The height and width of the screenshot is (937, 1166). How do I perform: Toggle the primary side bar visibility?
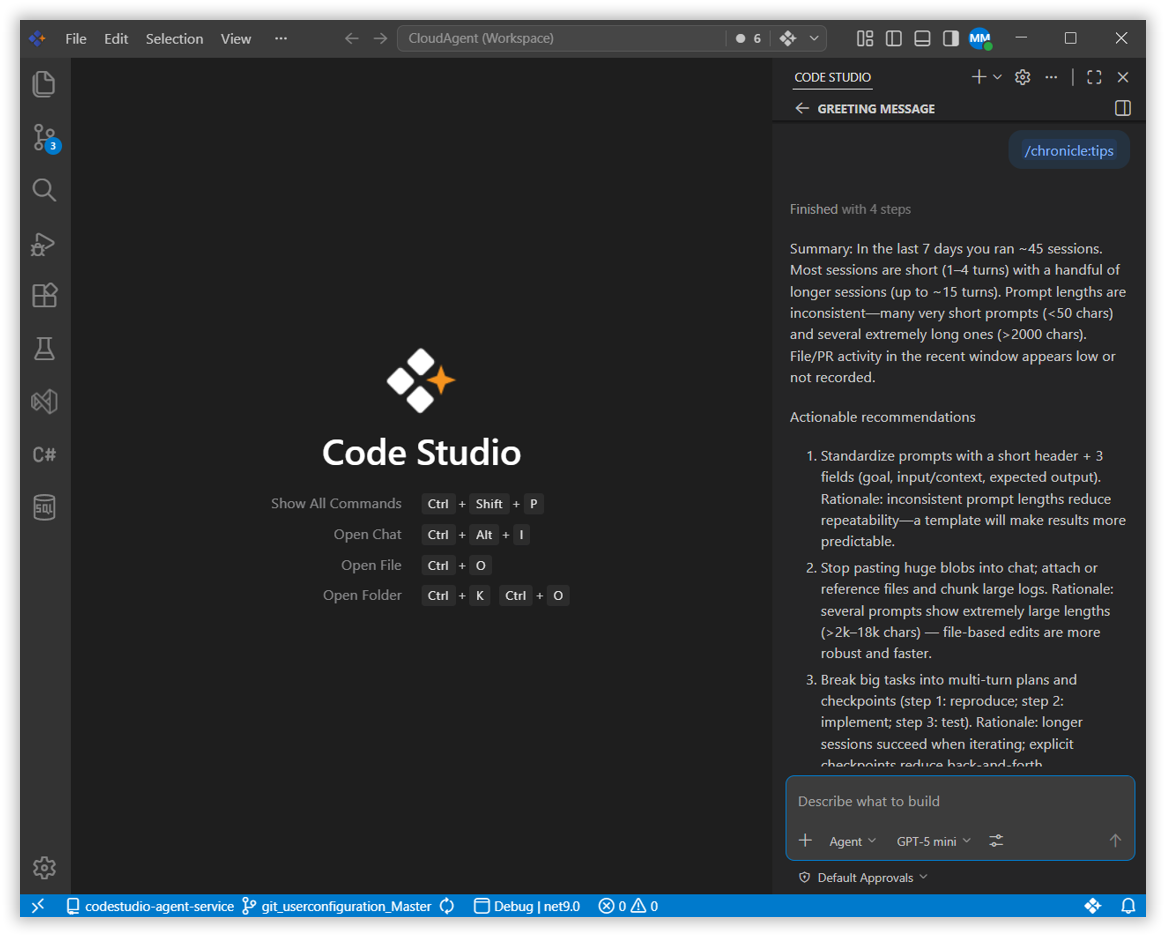click(894, 39)
